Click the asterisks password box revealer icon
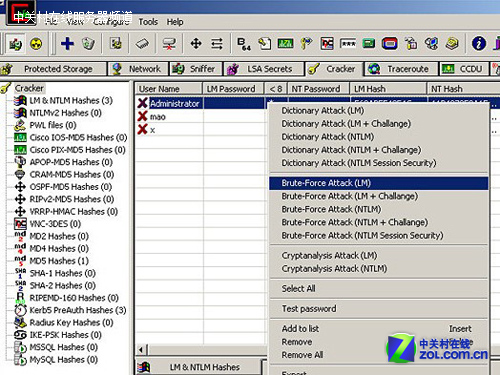The width and height of the screenshot is (500, 375). pyautogui.click(x=348, y=44)
